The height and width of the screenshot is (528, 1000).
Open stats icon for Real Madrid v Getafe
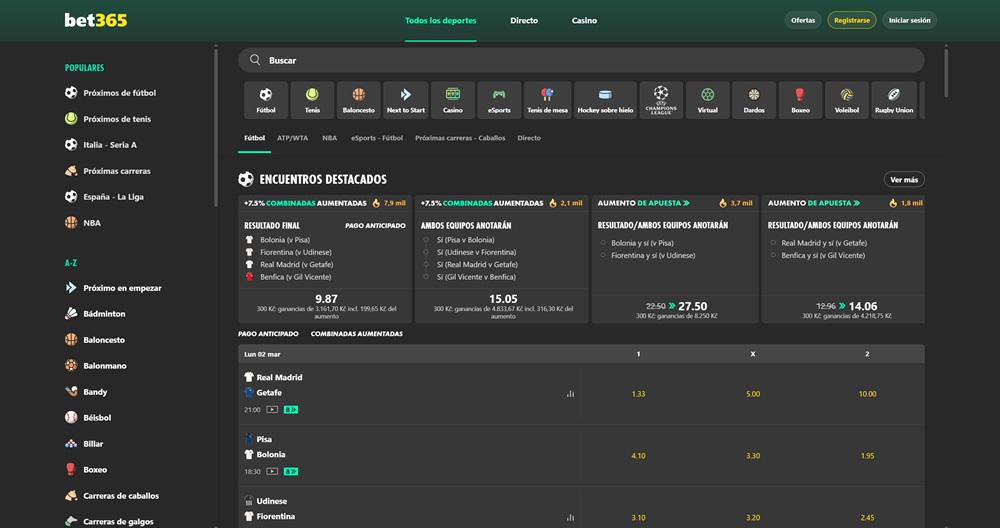click(x=570, y=394)
